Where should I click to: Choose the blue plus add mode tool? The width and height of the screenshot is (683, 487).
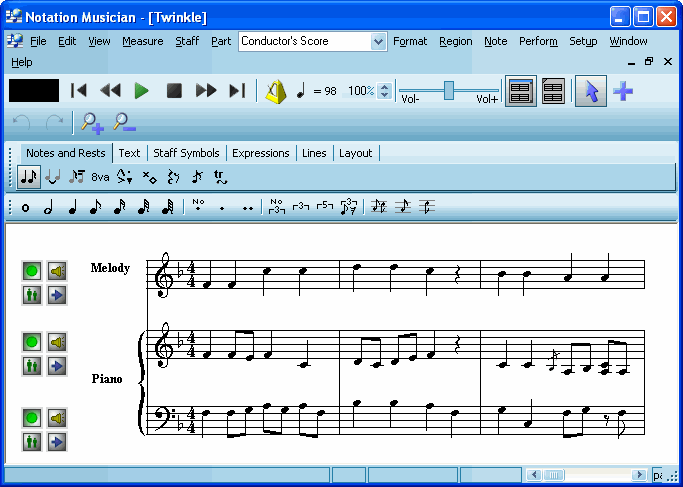click(x=623, y=91)
